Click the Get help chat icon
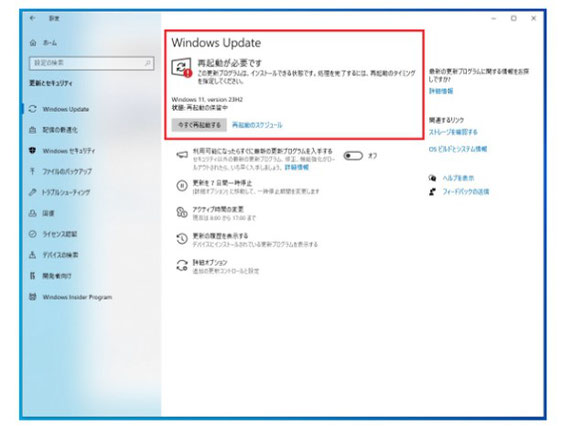The image size is (573, 426). click(x=432, y=178)
